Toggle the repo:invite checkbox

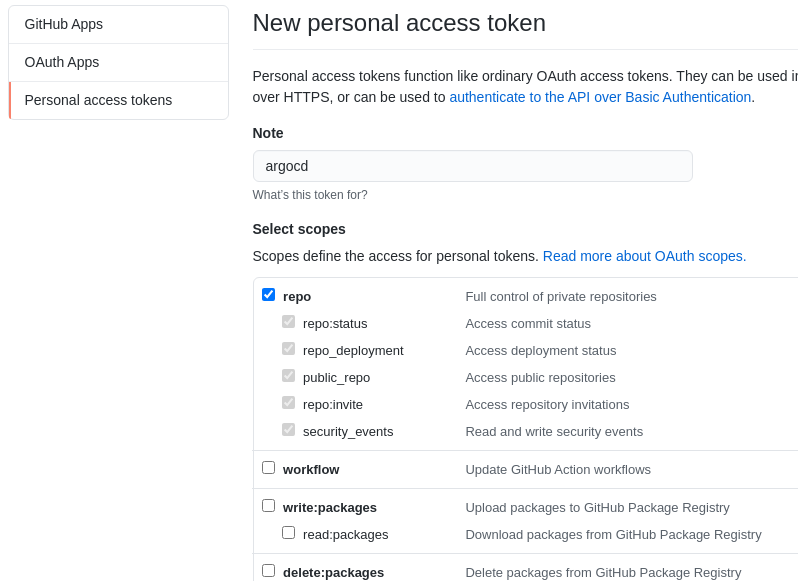289,402
